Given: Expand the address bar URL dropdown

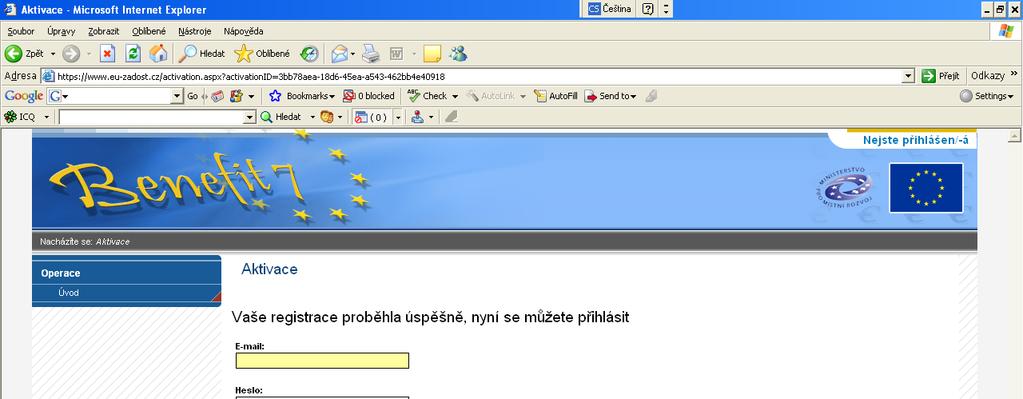Looking at the screenshot, I should coord(909,76).
